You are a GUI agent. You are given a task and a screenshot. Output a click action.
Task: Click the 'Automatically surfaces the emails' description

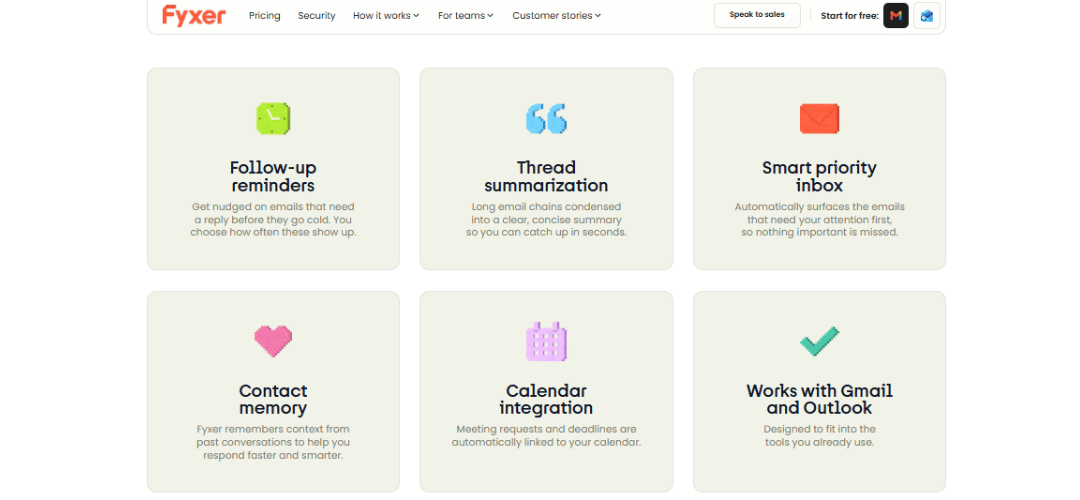819,220
